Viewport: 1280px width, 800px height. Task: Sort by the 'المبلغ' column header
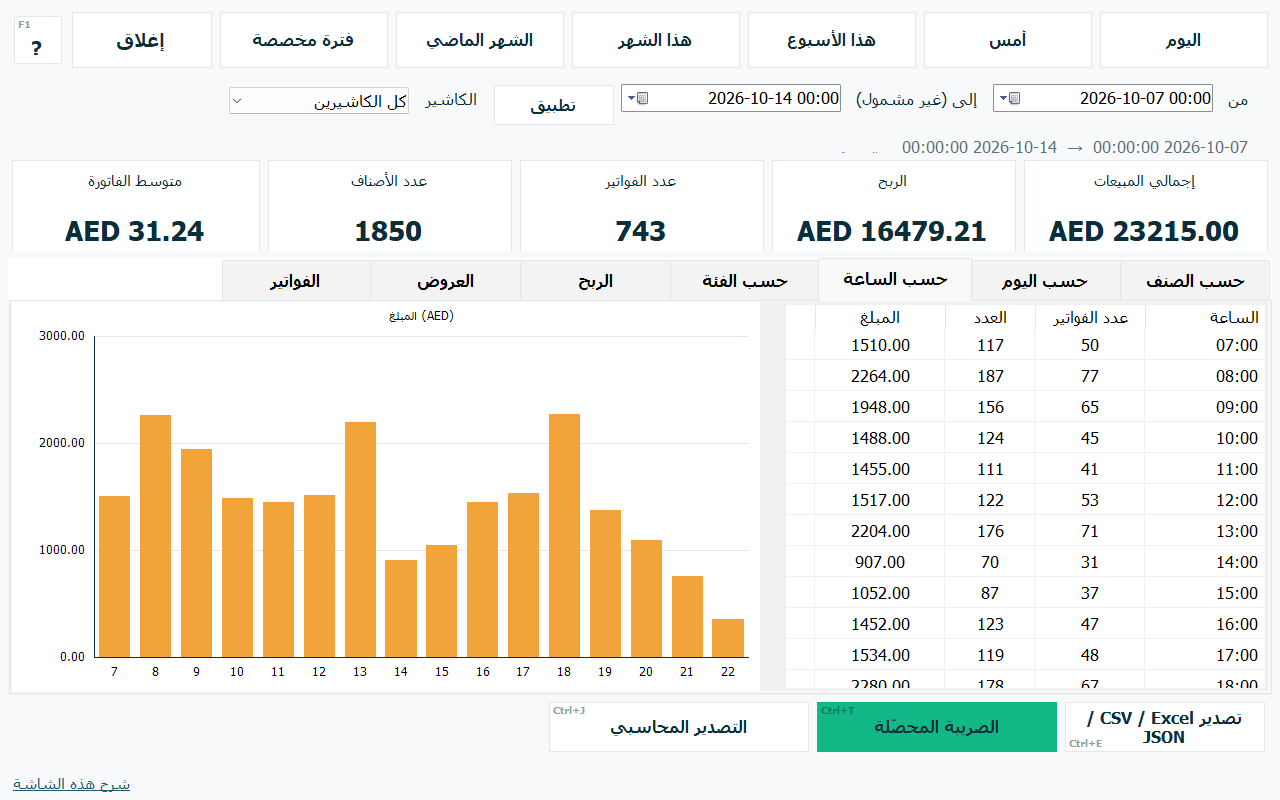tap(880, 317)
